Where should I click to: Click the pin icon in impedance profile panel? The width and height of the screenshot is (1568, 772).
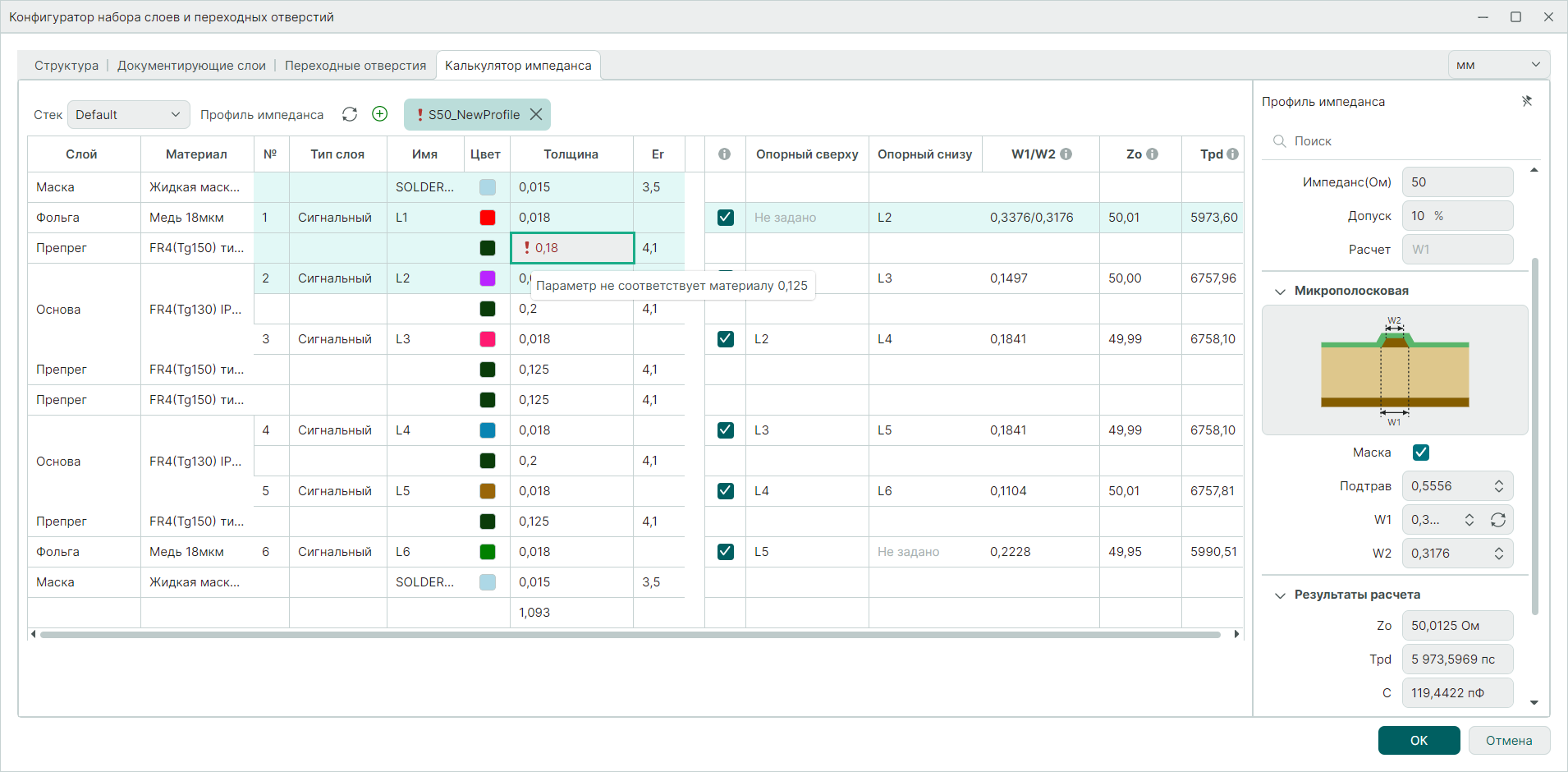click(1527, 101)
